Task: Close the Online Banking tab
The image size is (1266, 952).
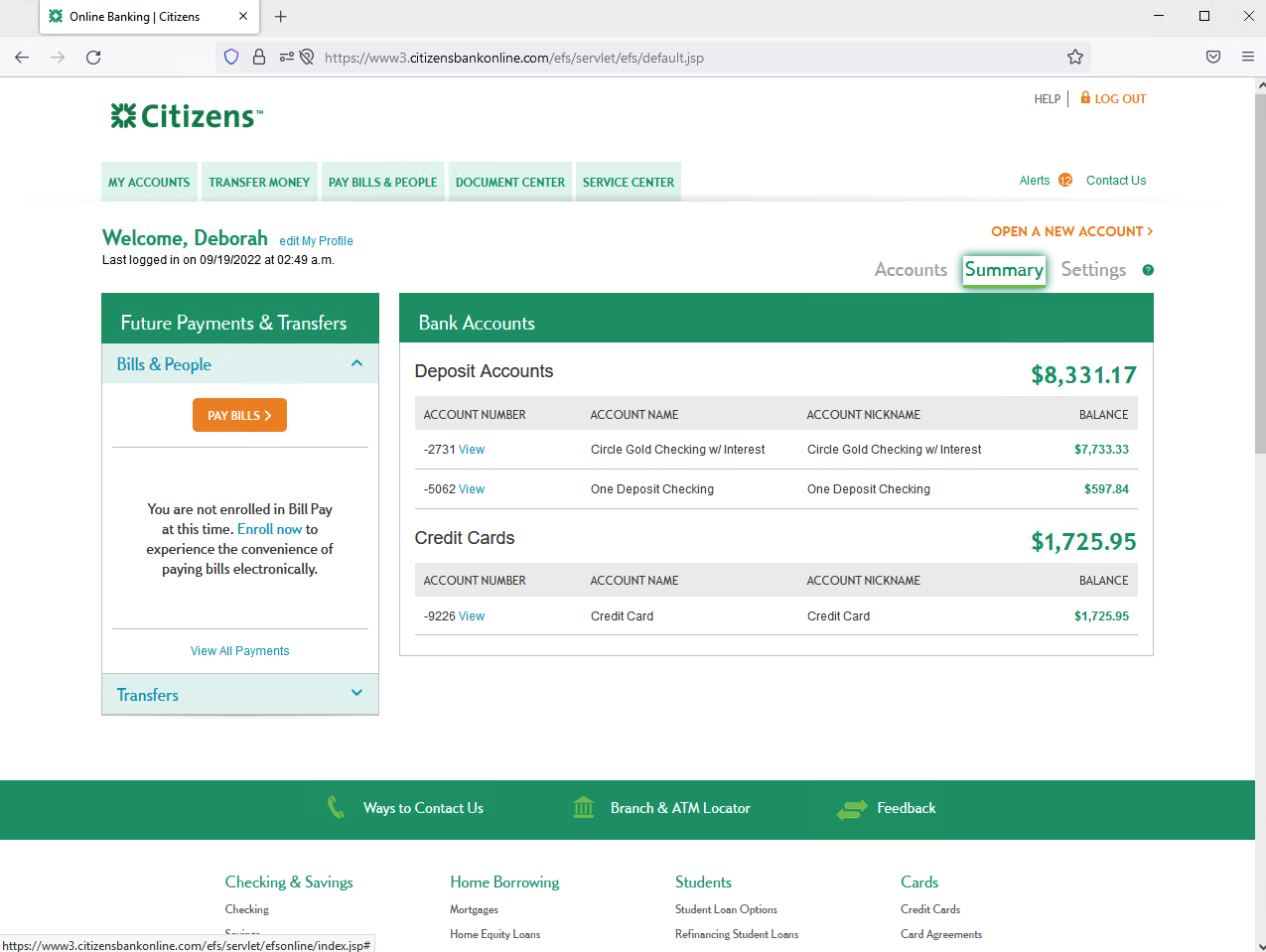Action: (243, 17)
